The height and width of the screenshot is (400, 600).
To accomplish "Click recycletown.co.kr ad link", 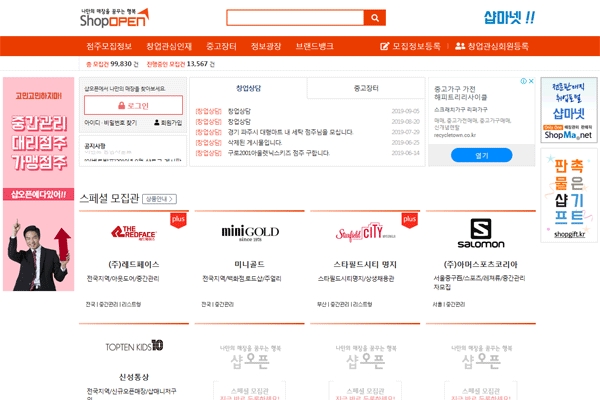I will tap(455, 135).
